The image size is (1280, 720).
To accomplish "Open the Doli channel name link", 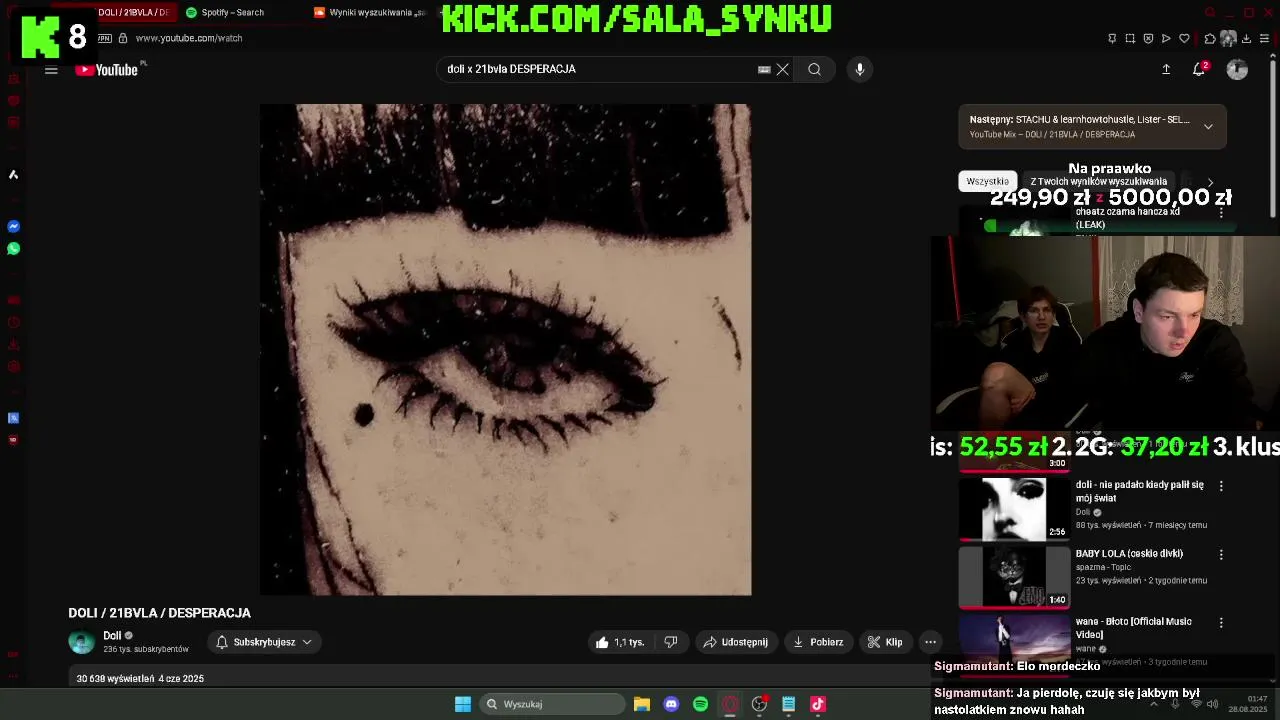I will tap(112, 636).
